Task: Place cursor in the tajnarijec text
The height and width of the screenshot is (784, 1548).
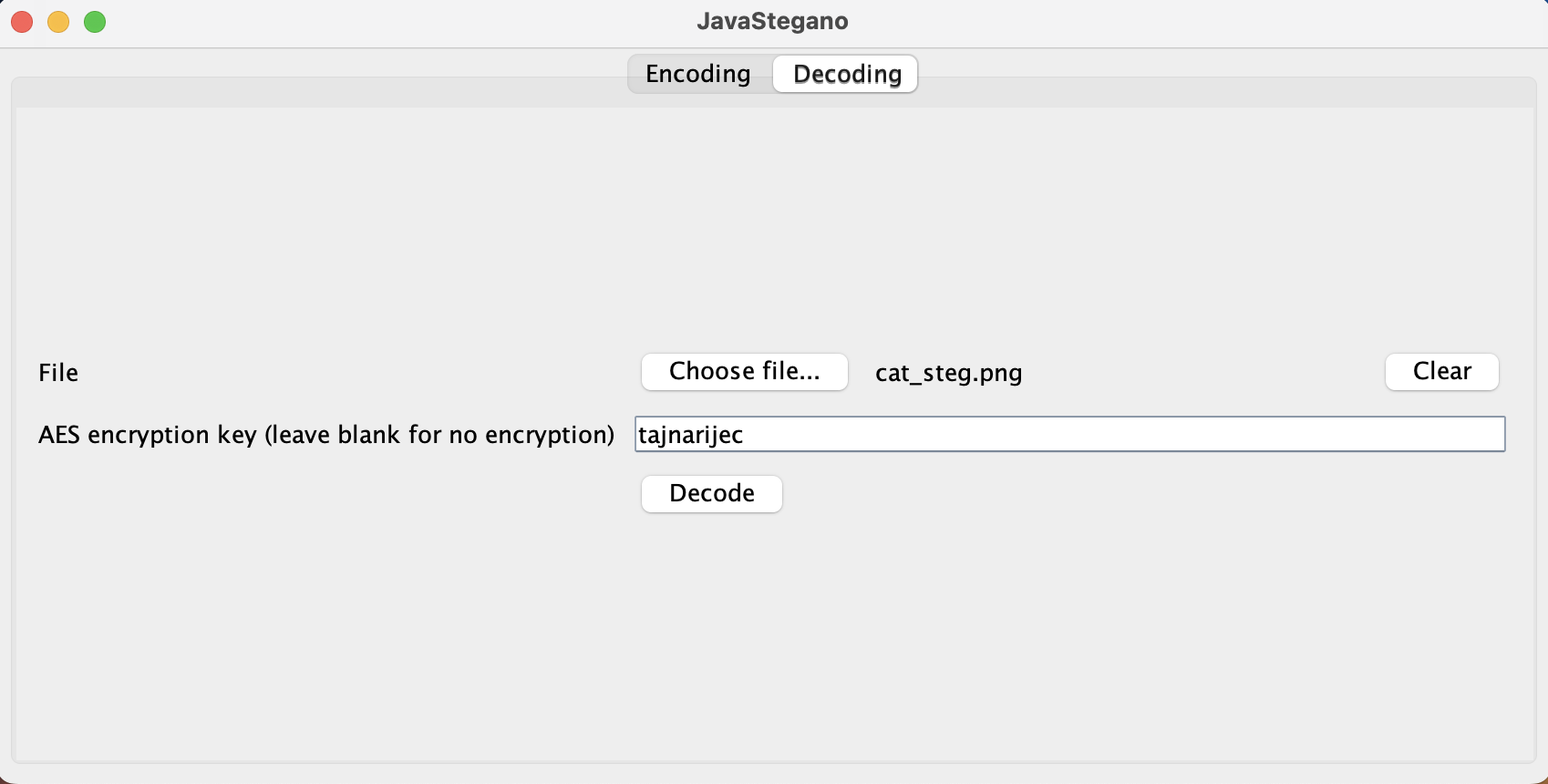Action: coord(691,435)
